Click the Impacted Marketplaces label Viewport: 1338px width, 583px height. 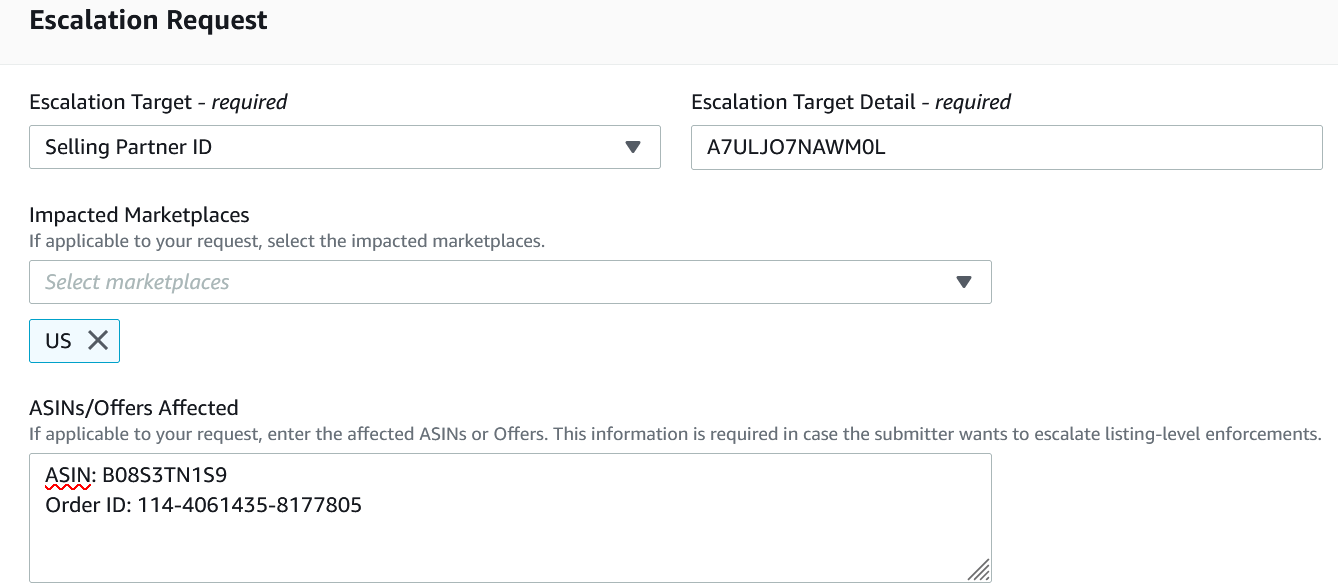[x=140, y=215]
